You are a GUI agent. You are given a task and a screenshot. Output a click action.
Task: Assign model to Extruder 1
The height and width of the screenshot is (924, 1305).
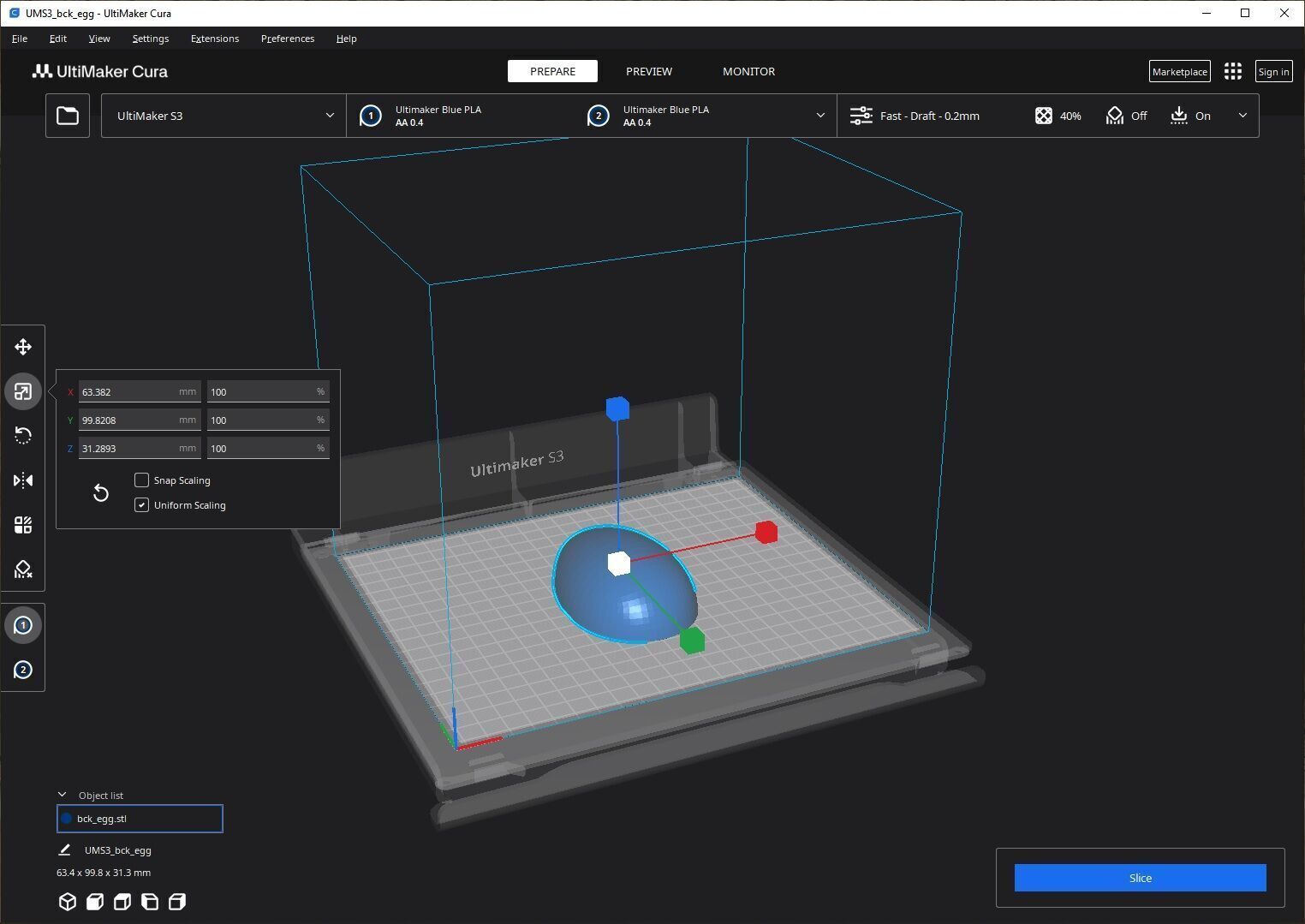point(23,625)
